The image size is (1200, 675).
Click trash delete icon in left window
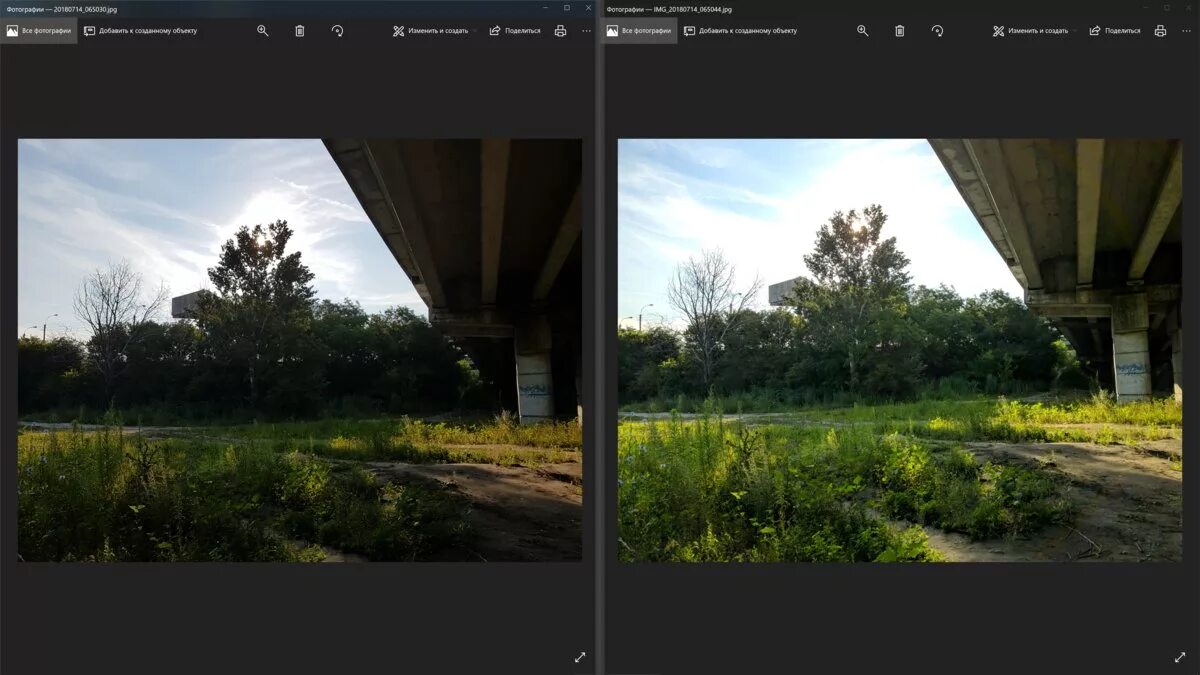300,31
